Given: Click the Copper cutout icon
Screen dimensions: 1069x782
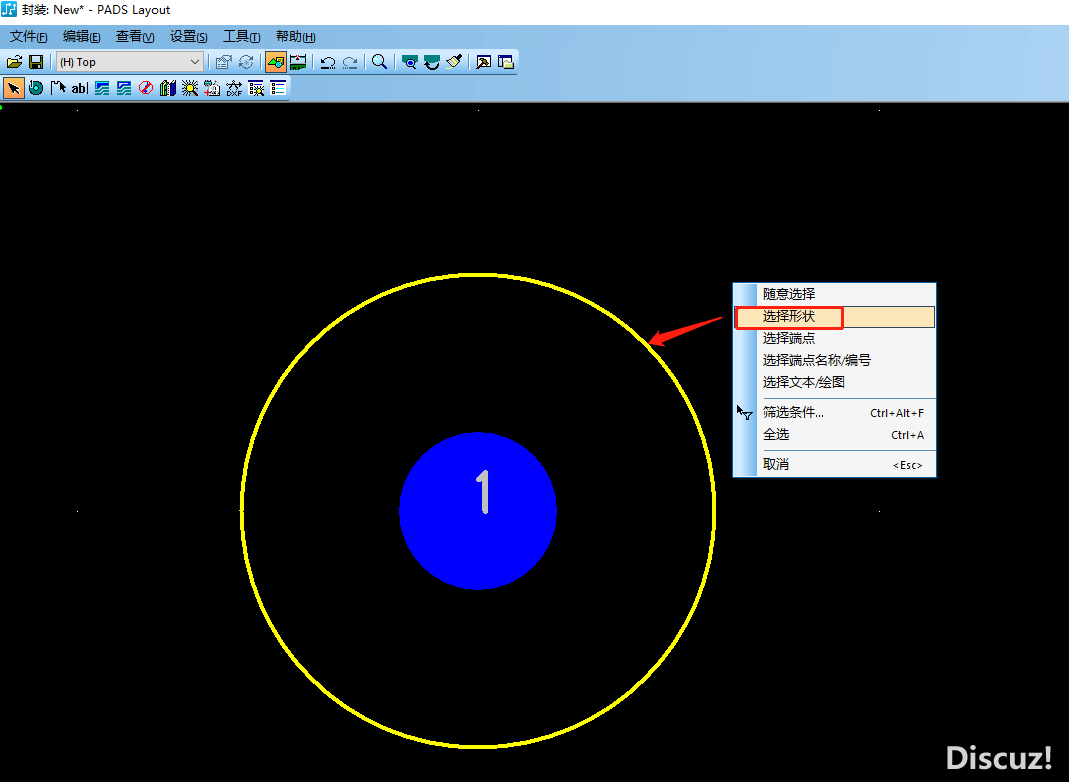Looking at the screenshot, I should [124, 88].
